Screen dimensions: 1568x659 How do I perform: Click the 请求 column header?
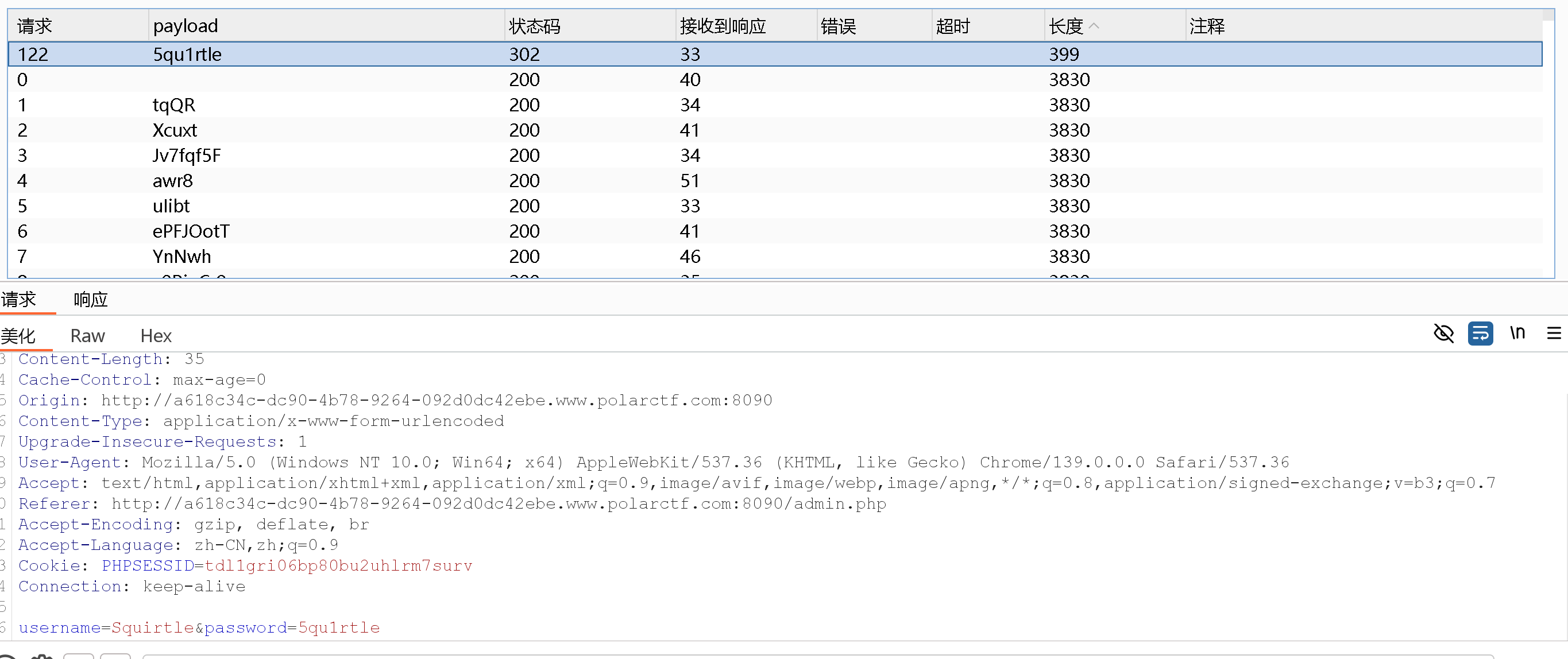34,26
